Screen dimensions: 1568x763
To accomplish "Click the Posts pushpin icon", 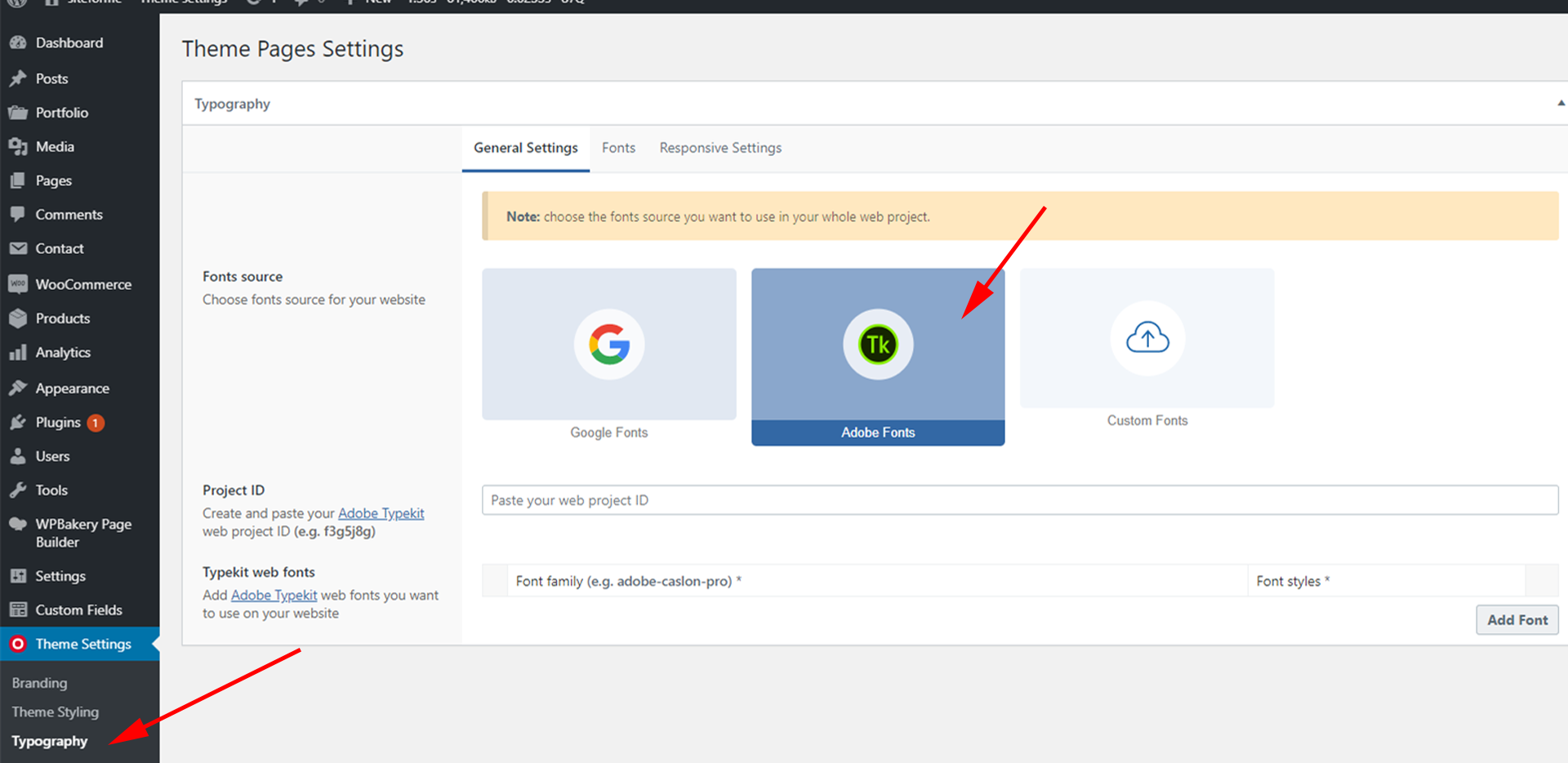I will (x=18, y=78).
